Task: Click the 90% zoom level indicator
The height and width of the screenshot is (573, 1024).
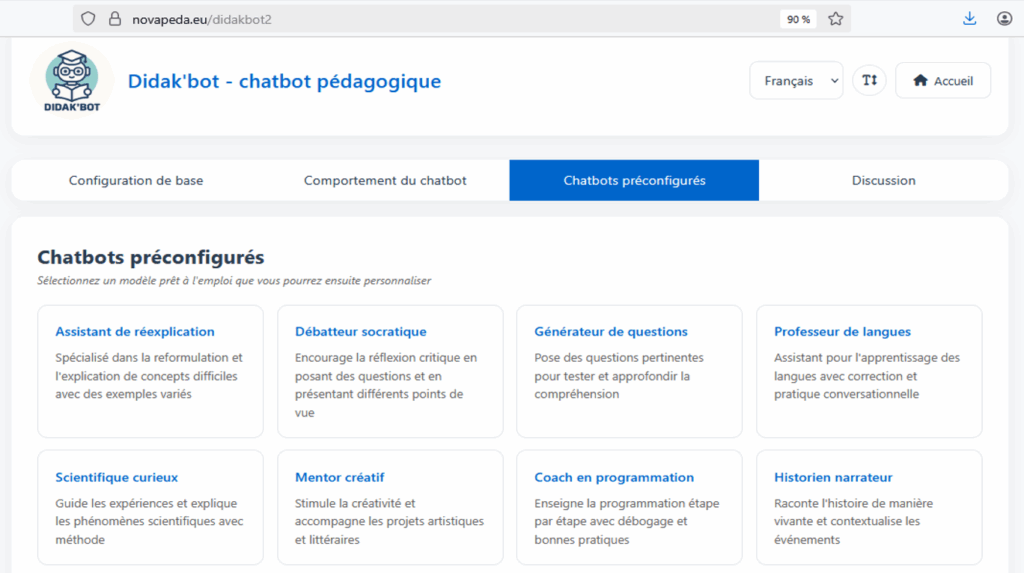Action: point(798,19)
